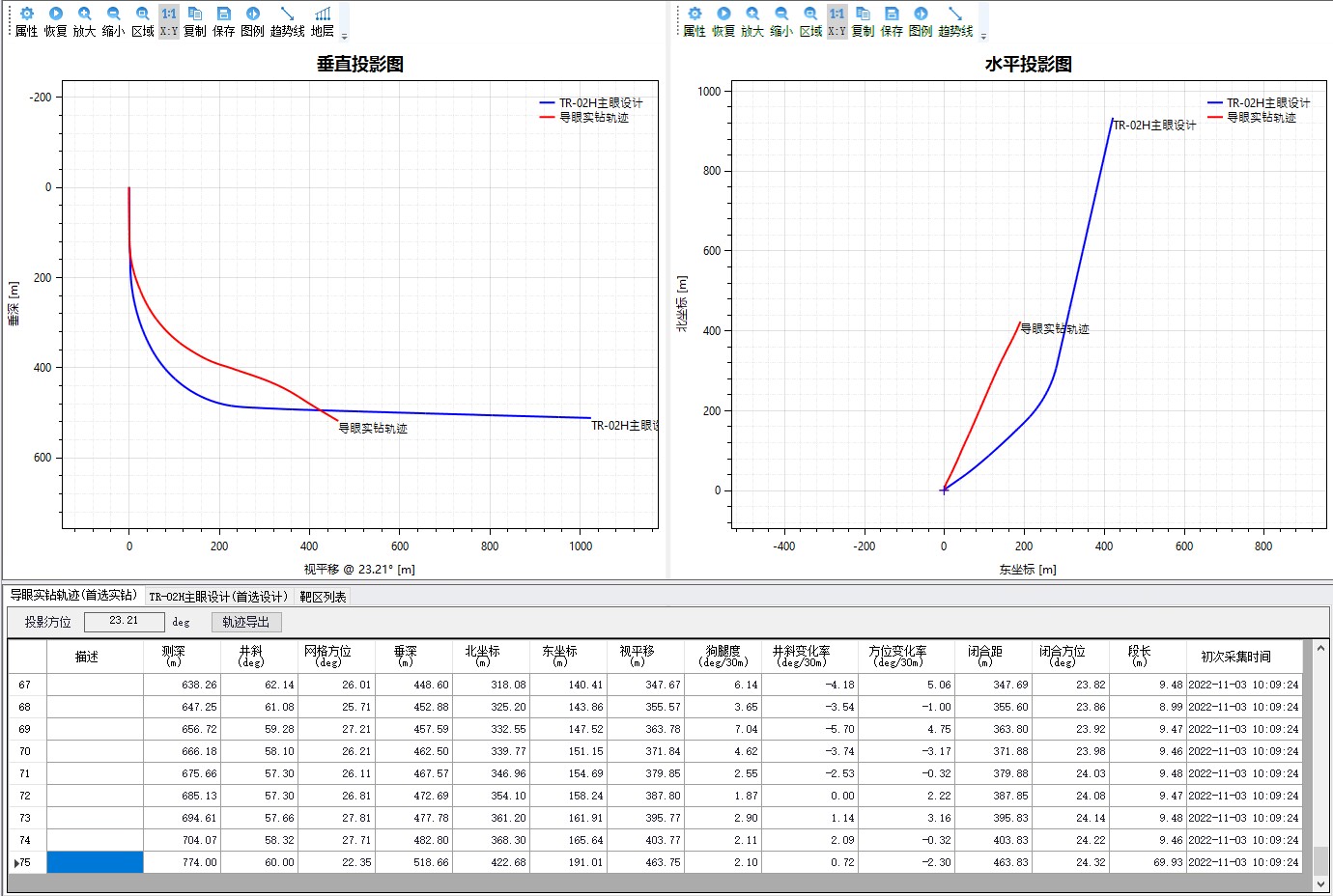
Task: Open 地层 strata icon in the vertical projection toolbar
Action: pos(323,21)
